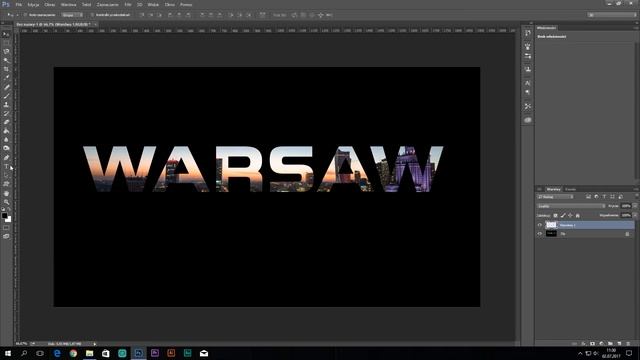Select the Blur tool

coord(6,140)
